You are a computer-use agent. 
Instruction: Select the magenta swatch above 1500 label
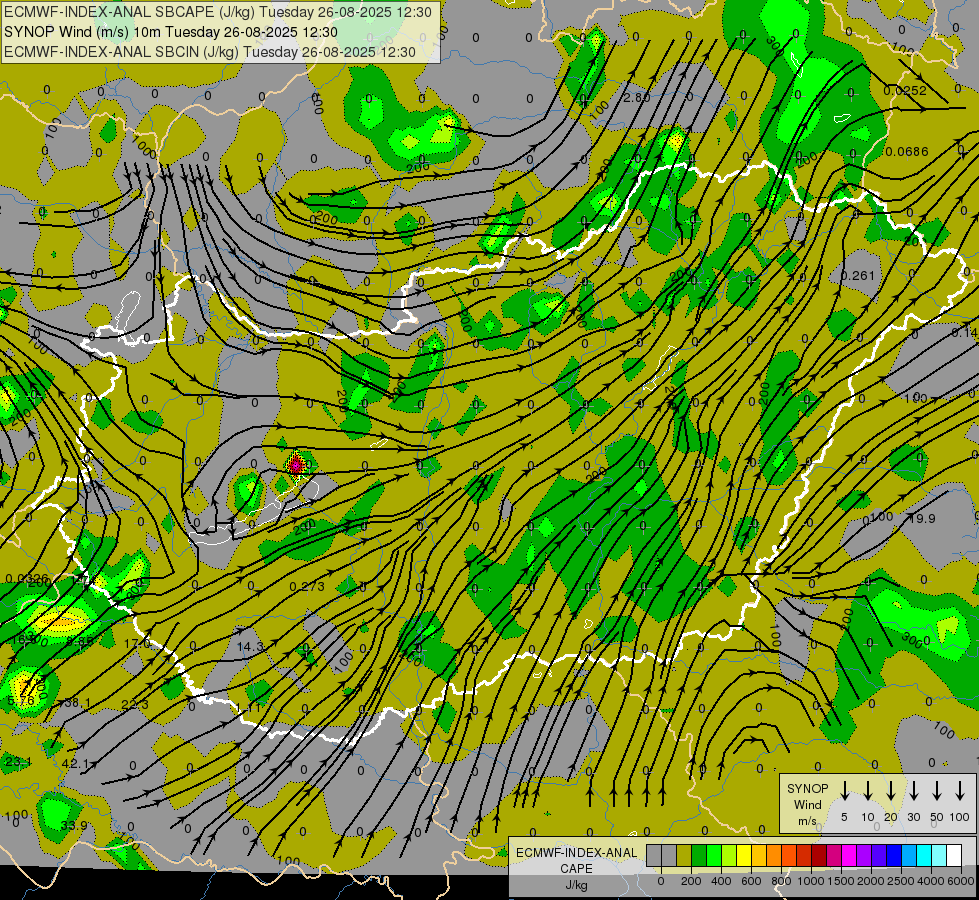click(x=850, y=855)
